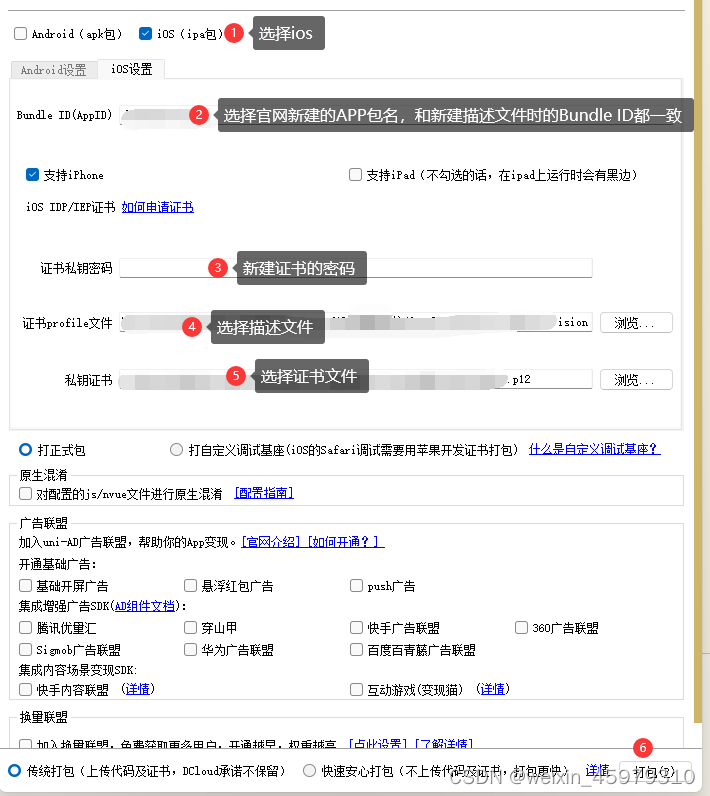The width and height of the screenshot is (710, 796).
Task: Select the 传统打包 radio option
Action: click(15, 771)
